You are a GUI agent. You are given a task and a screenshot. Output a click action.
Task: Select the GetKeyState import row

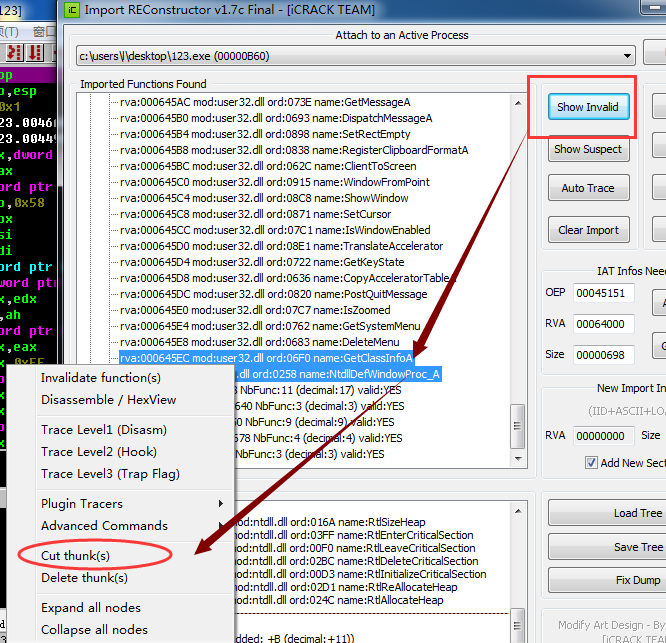262,262
